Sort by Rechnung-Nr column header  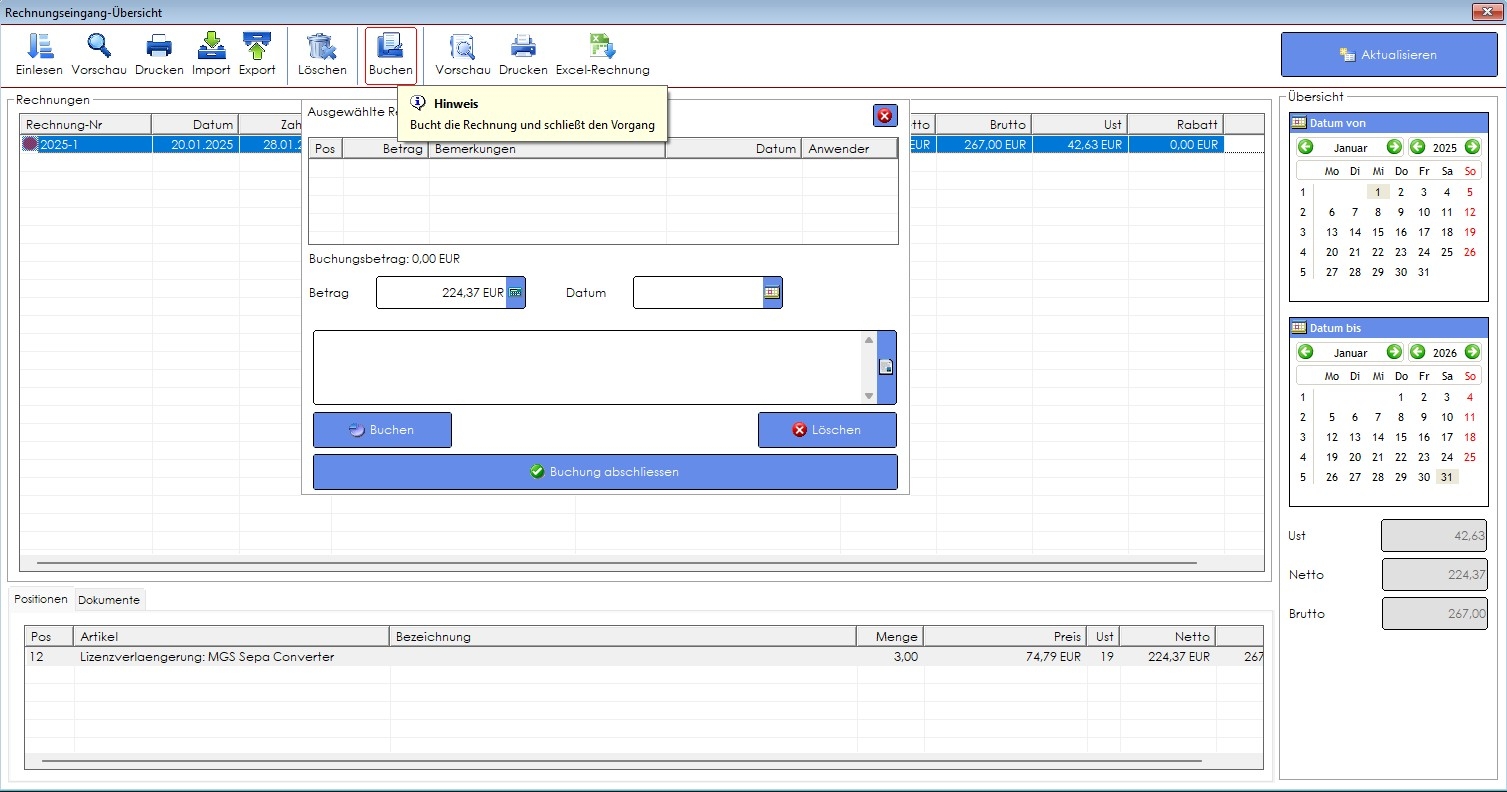86,124
